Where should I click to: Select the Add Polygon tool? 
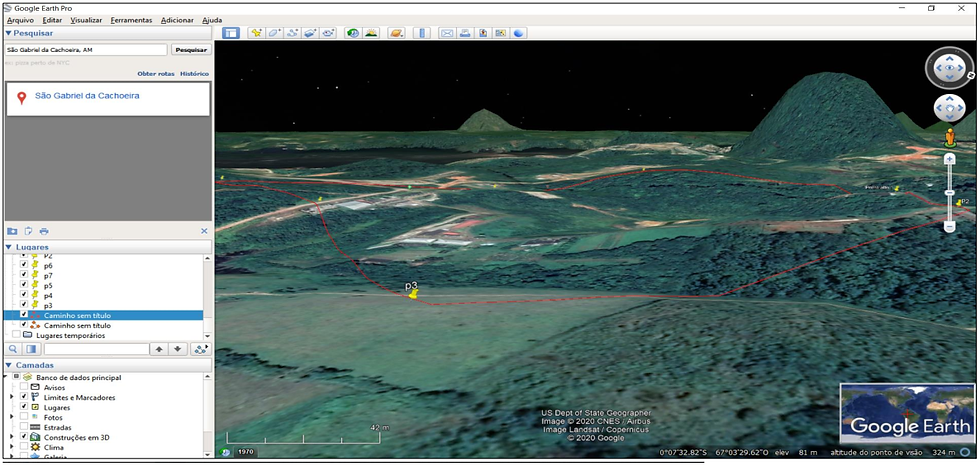coord(274,33)
